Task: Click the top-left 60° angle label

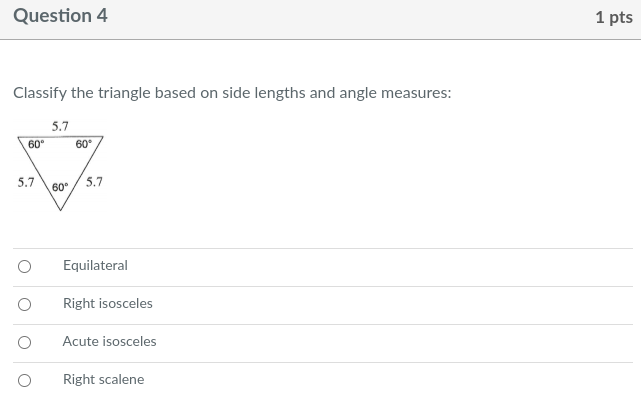Action: pyautogui.click(x=36, y=144)
